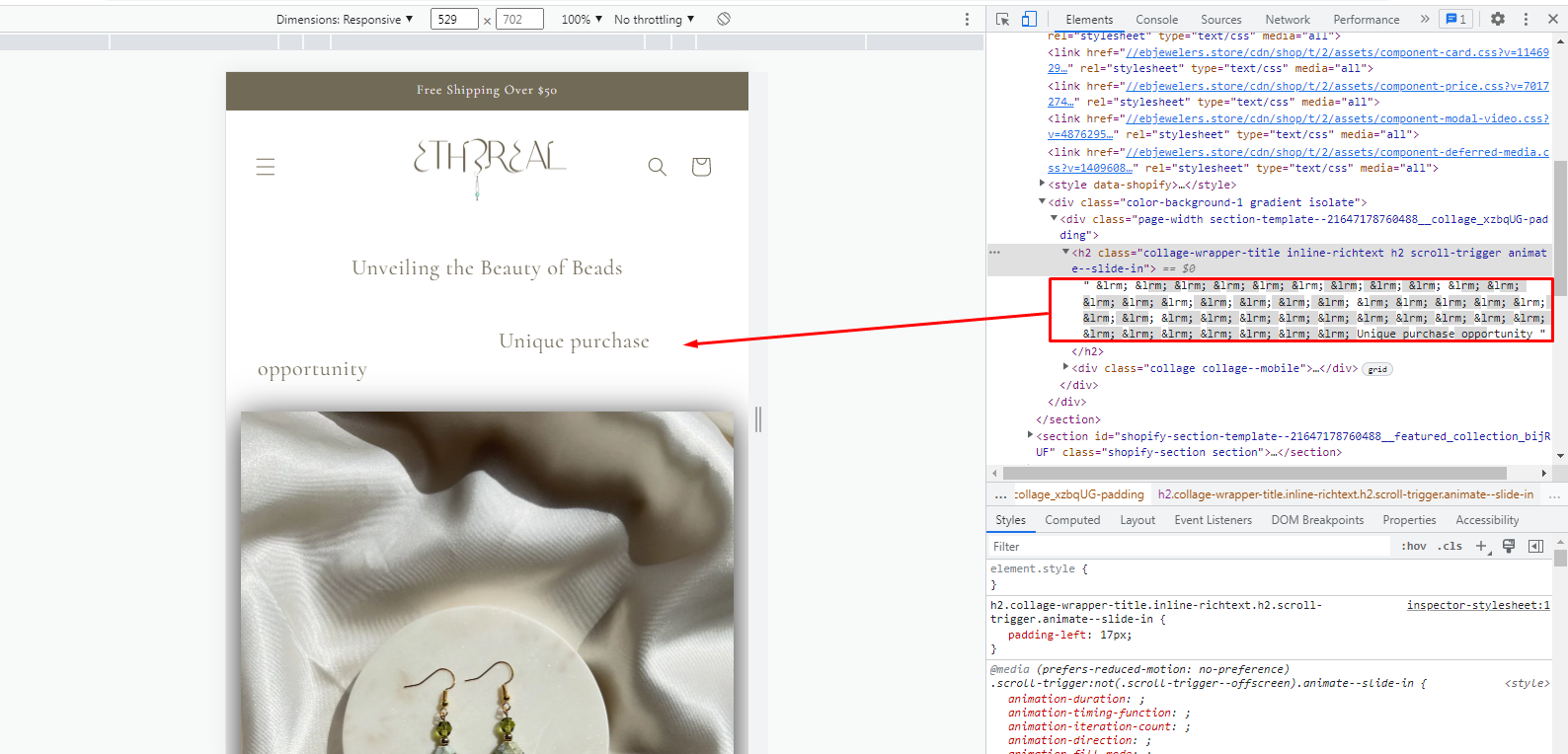Open the issues counter badge
The image size is (1568, 754).
point(1455,19)
